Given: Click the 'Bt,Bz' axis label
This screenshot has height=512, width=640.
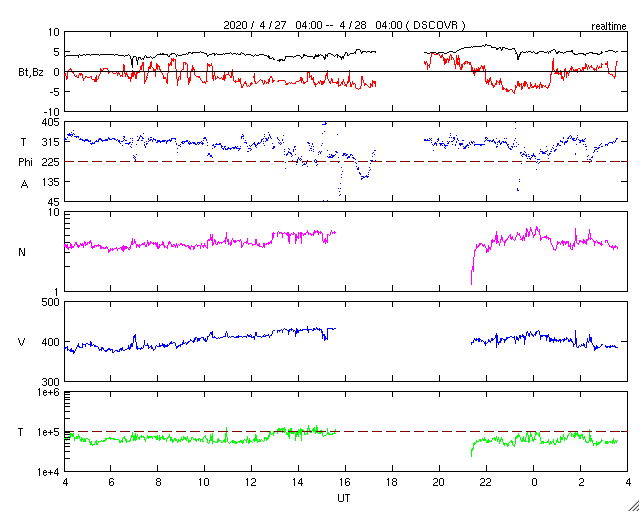Looking at the screenshot, I should click(x=31, y=73).
